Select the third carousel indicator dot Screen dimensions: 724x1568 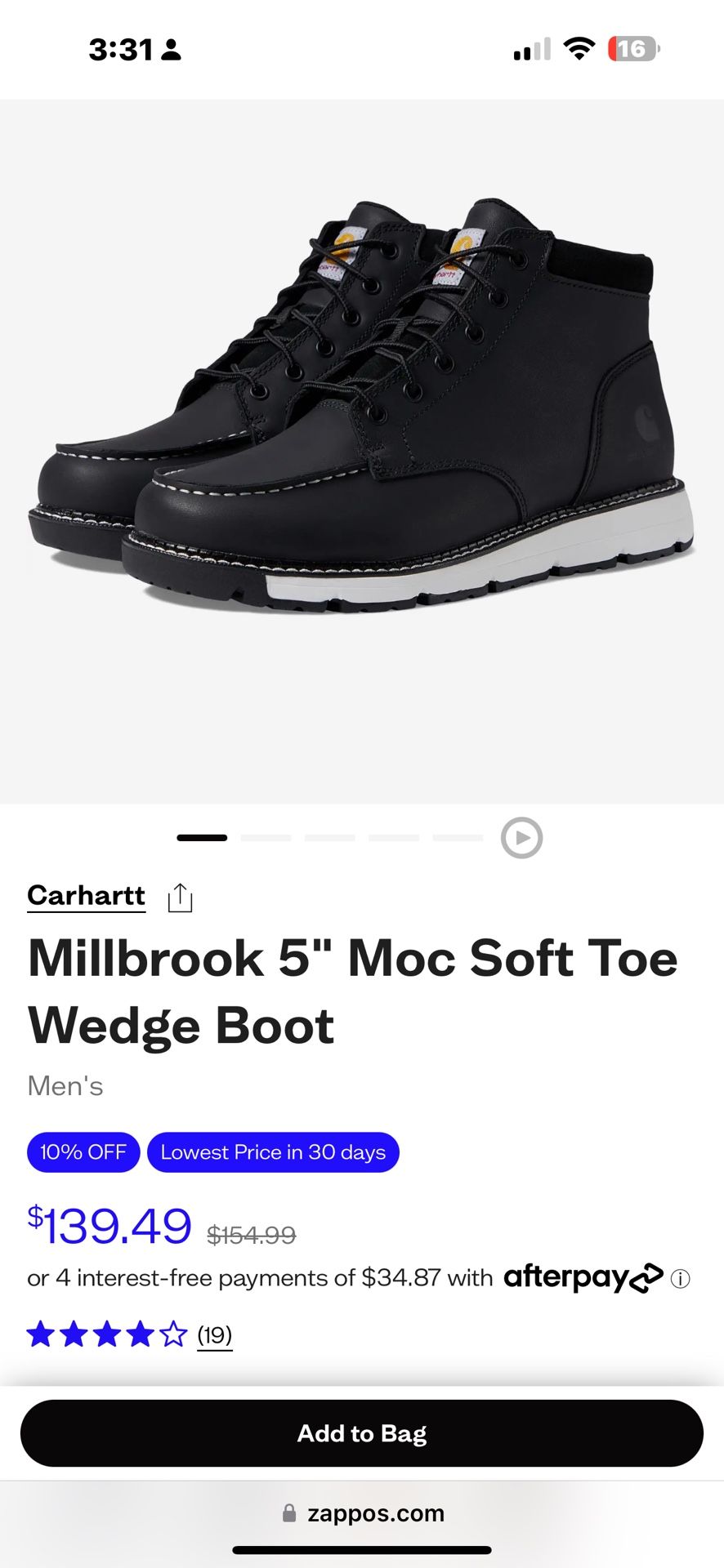(x=331, y=837)
